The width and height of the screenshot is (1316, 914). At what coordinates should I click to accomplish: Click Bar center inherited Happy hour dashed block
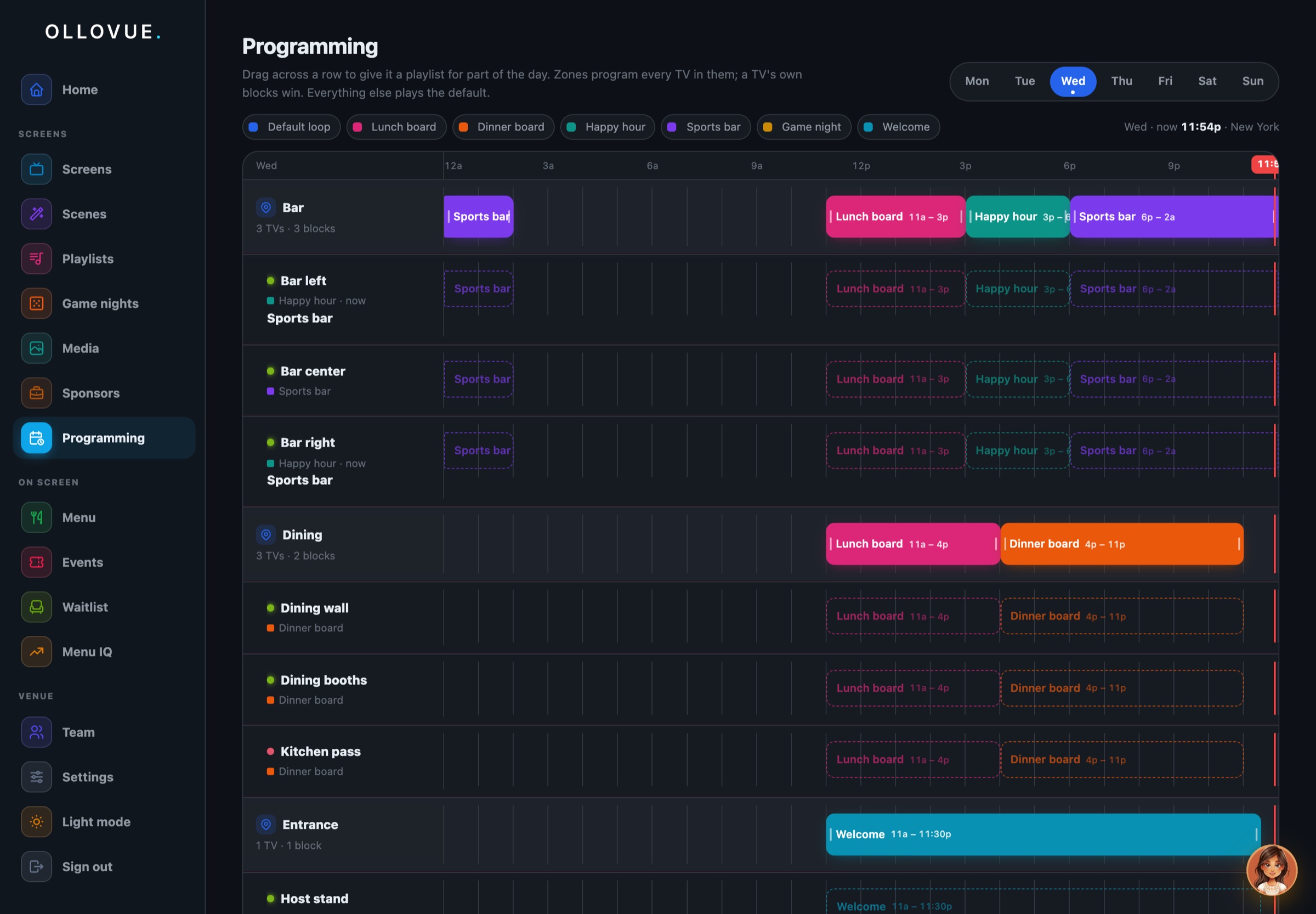(1017, 379)
